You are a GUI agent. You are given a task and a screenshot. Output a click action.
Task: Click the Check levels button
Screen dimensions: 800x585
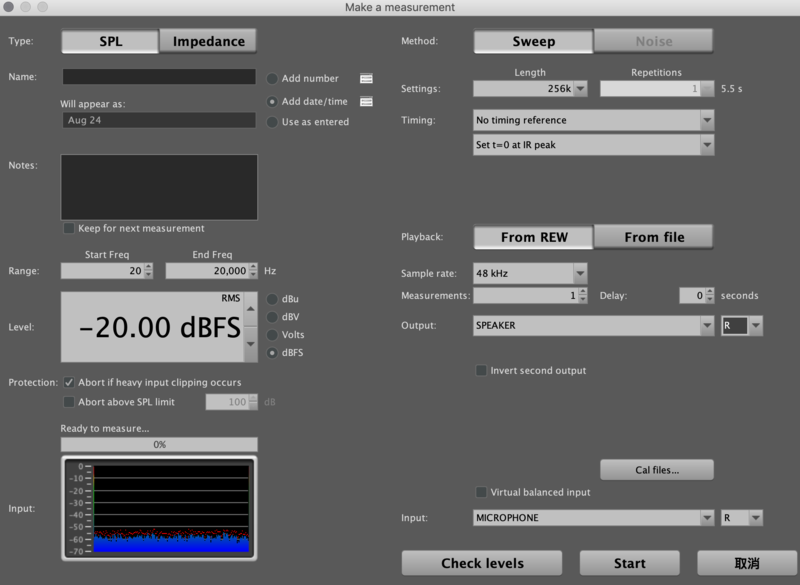482,563
